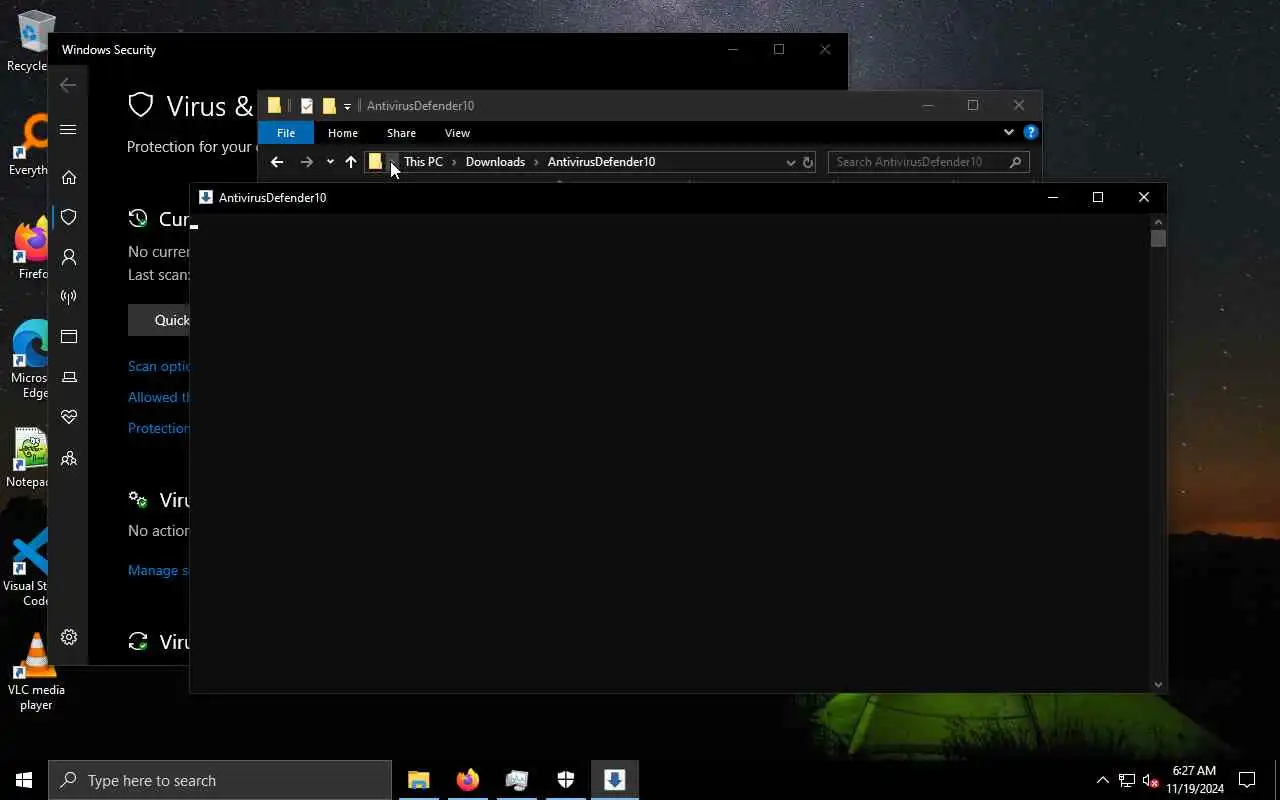Open the Share ribbon tab in Explorer
The width and height of the screenshot is (1280, 800).
401,133
